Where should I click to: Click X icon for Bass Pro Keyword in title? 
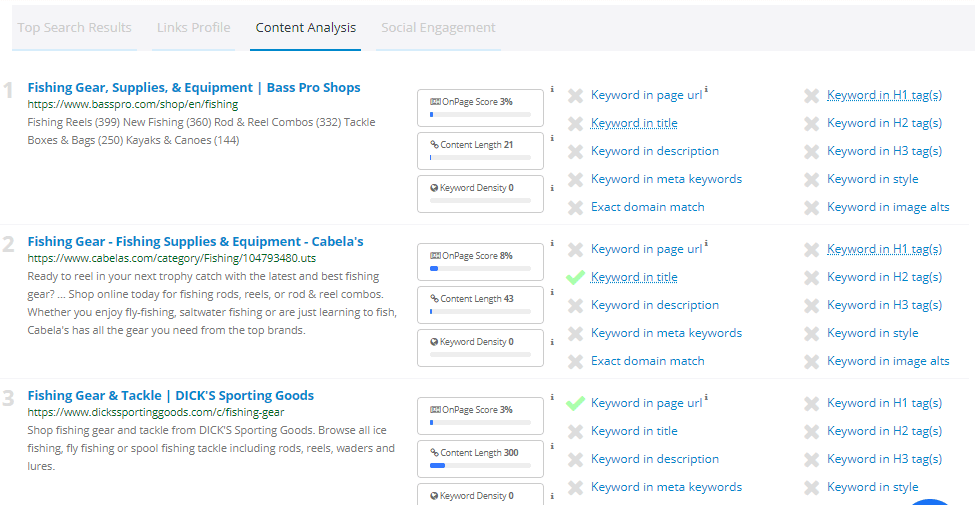[575, 124]
